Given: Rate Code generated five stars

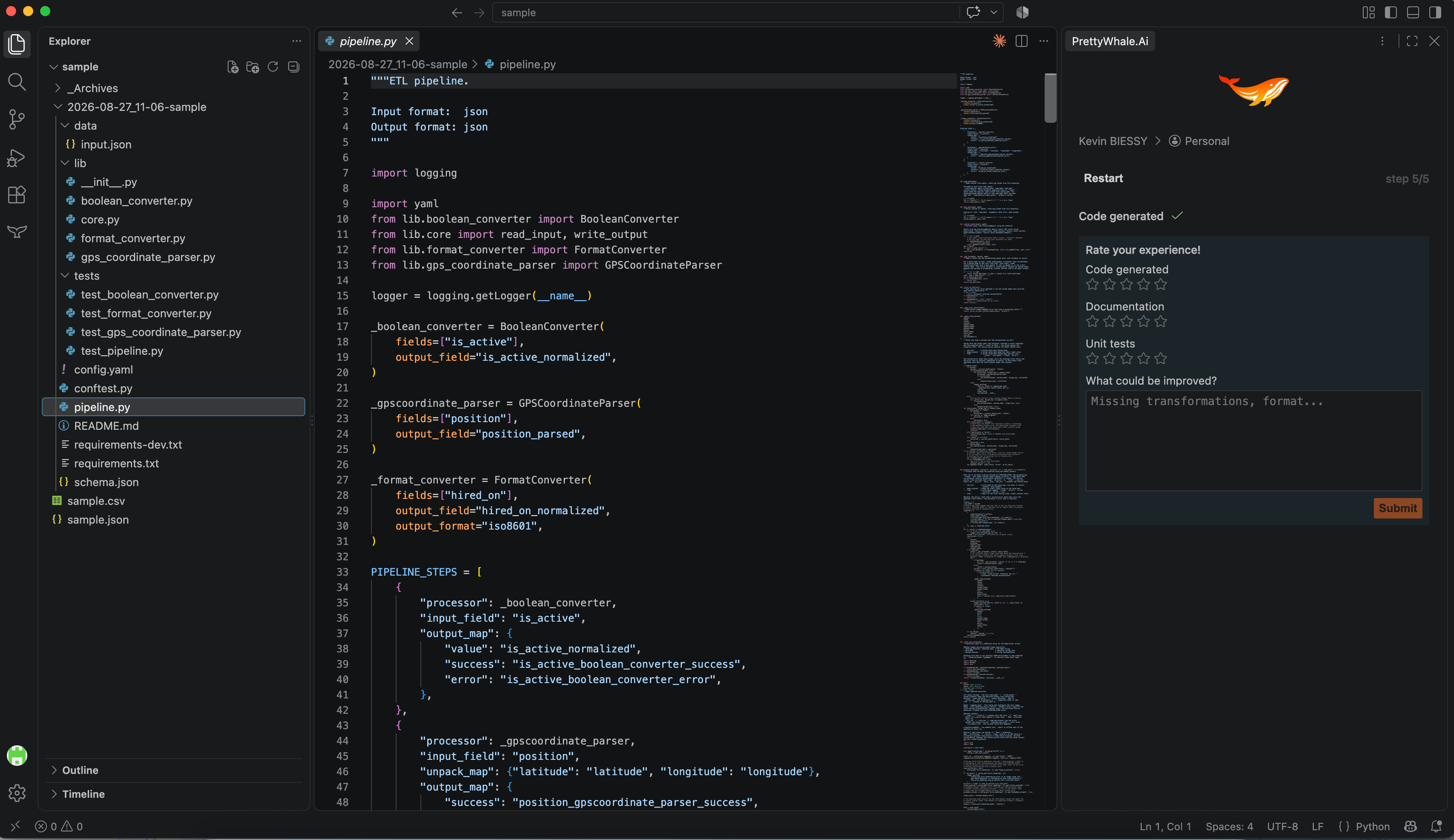Looking at the screenshot, I should click(x=1161, y=284).
